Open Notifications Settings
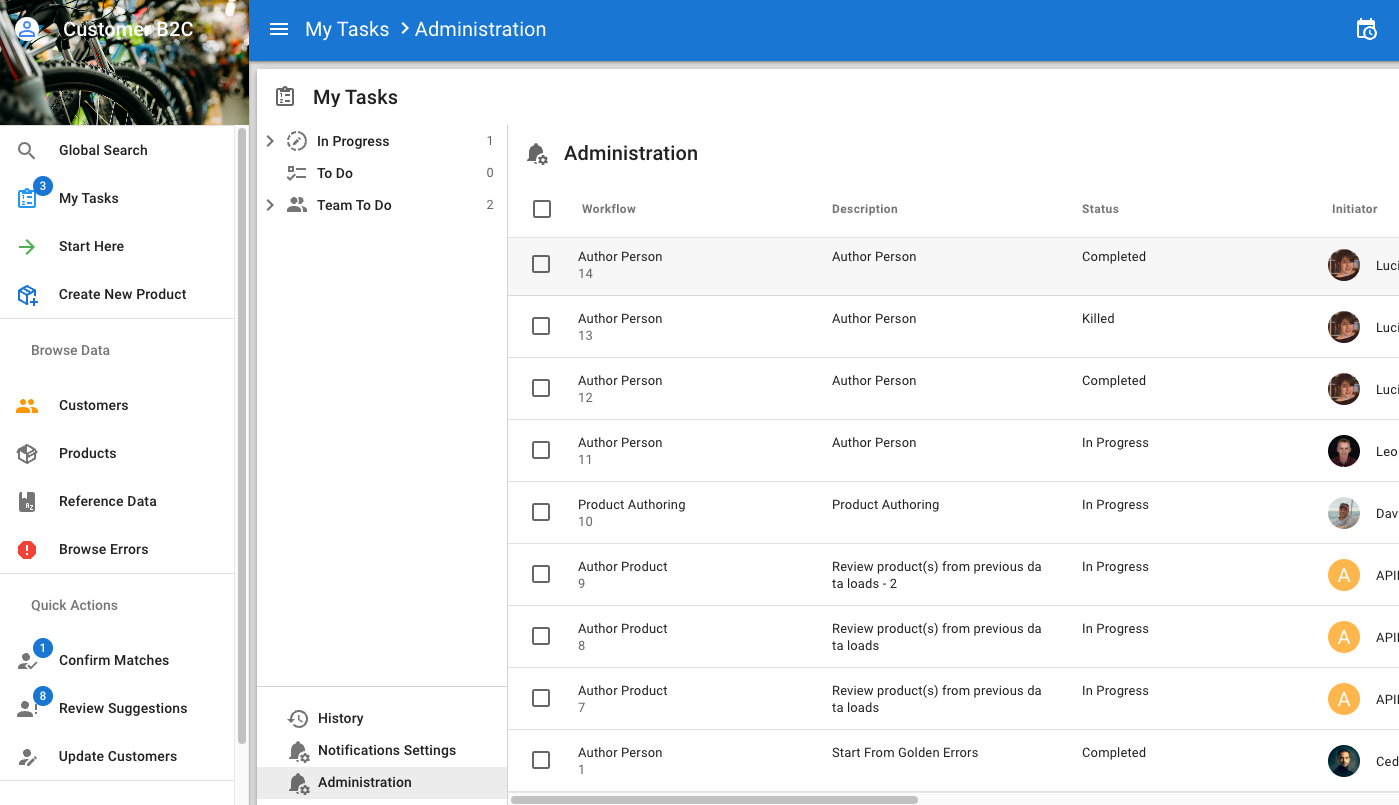This screenshot has height=805, width=1399. click(x=386, y=750)
